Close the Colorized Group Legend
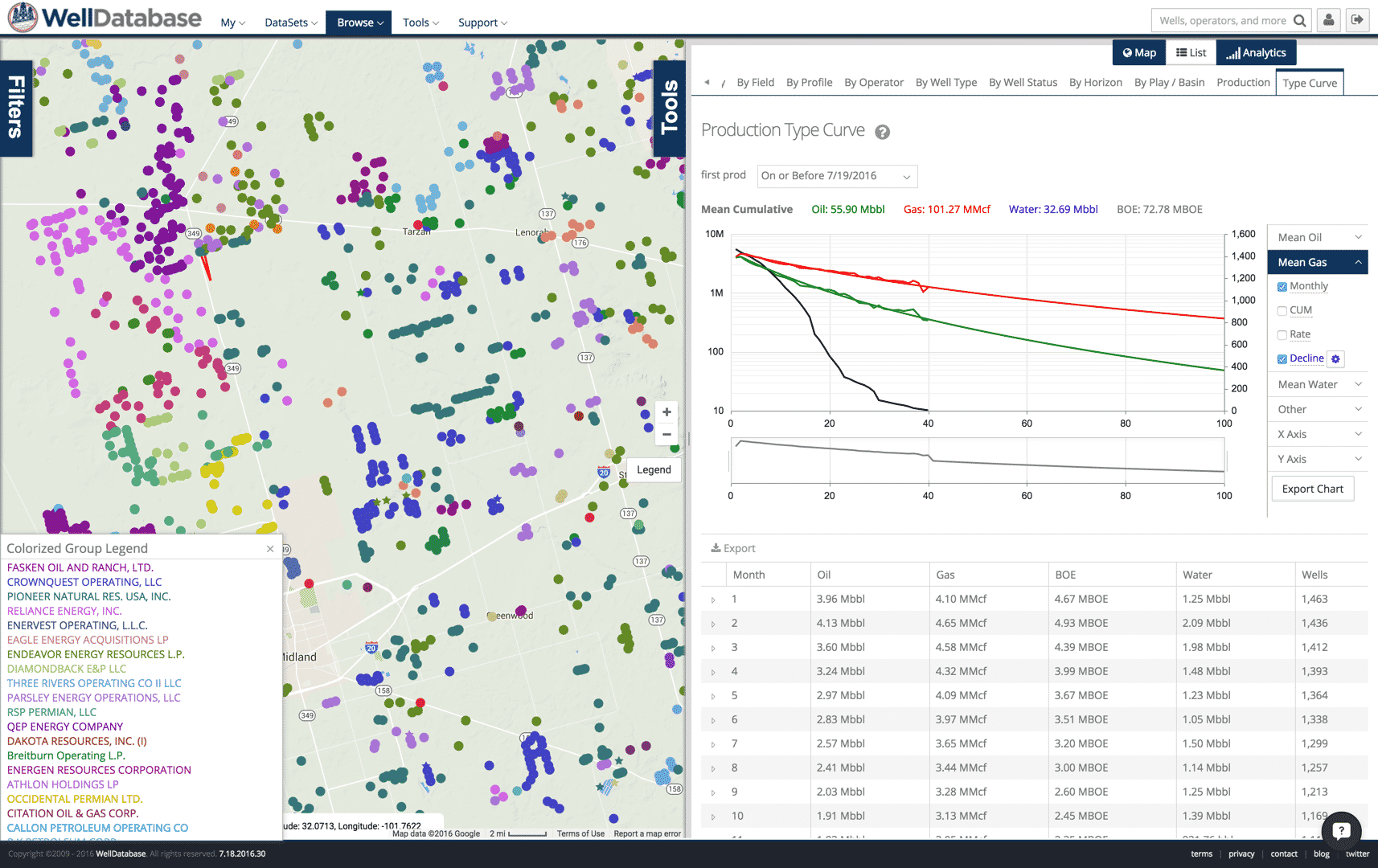The width and height of the screenshot is (1378, 868). [x=270, y=549]
